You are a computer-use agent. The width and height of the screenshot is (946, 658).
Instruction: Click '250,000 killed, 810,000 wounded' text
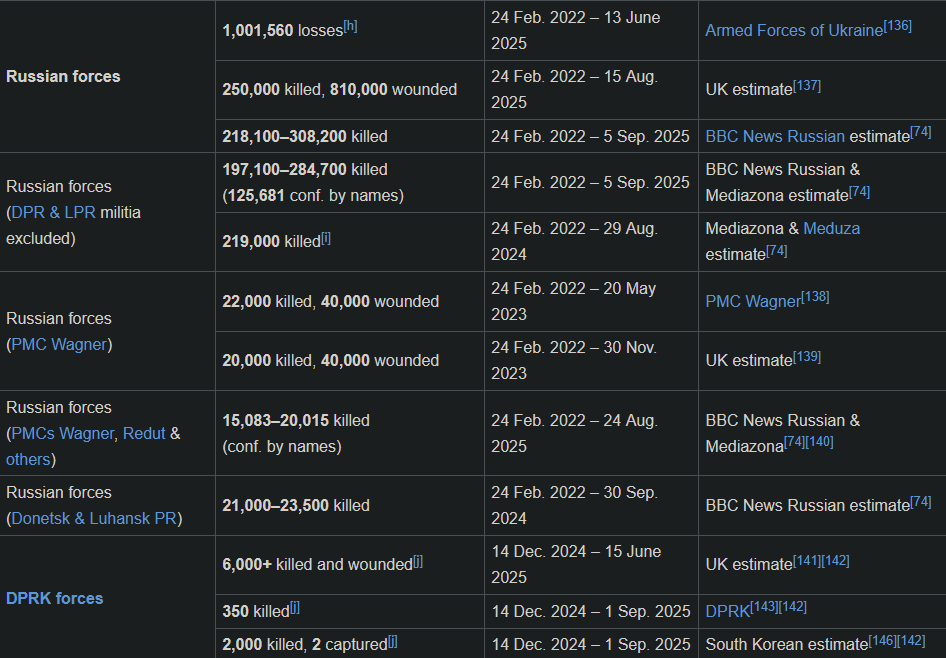(340, 90)
